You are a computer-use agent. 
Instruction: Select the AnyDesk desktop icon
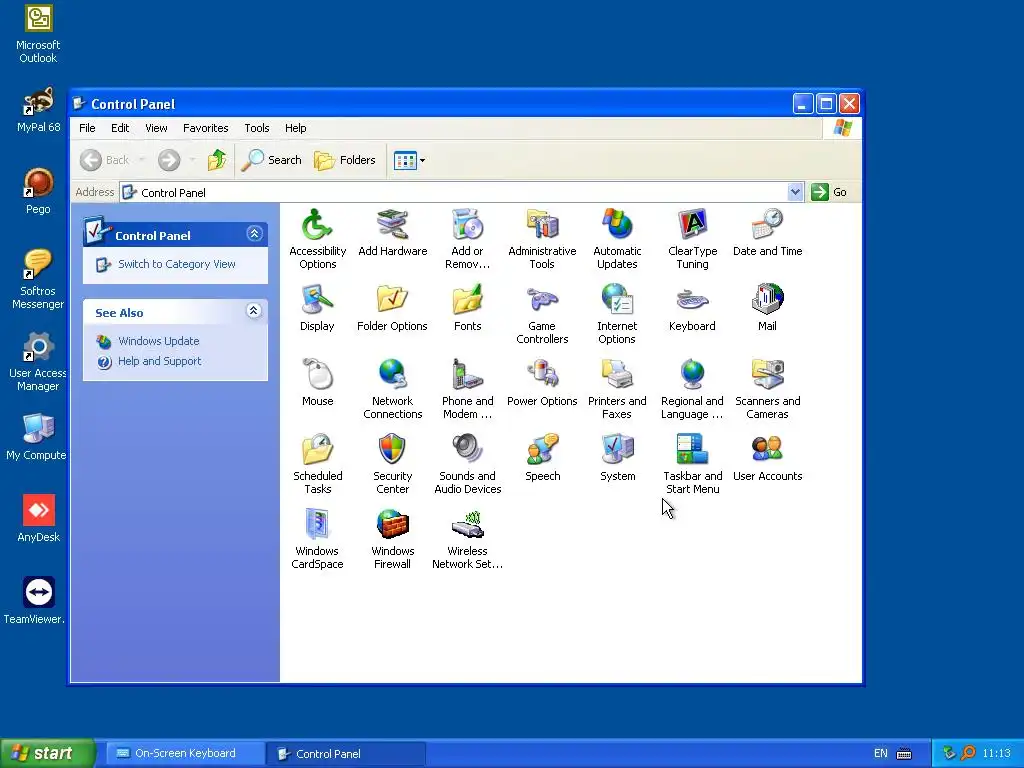pyautogui.click(x=39, y=519)
